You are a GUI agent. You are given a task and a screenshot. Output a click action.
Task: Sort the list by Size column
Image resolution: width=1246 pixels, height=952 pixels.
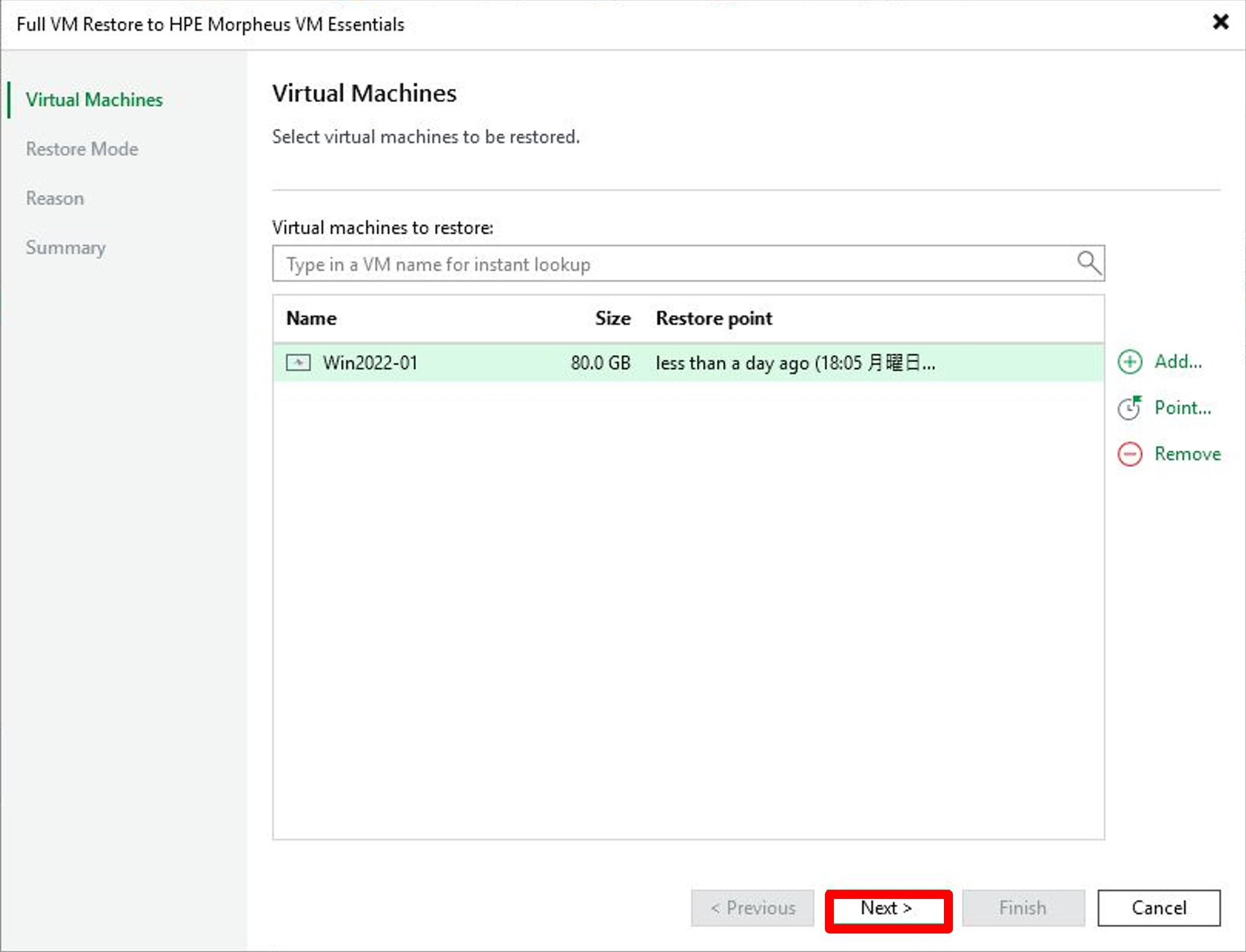(612, 319)
